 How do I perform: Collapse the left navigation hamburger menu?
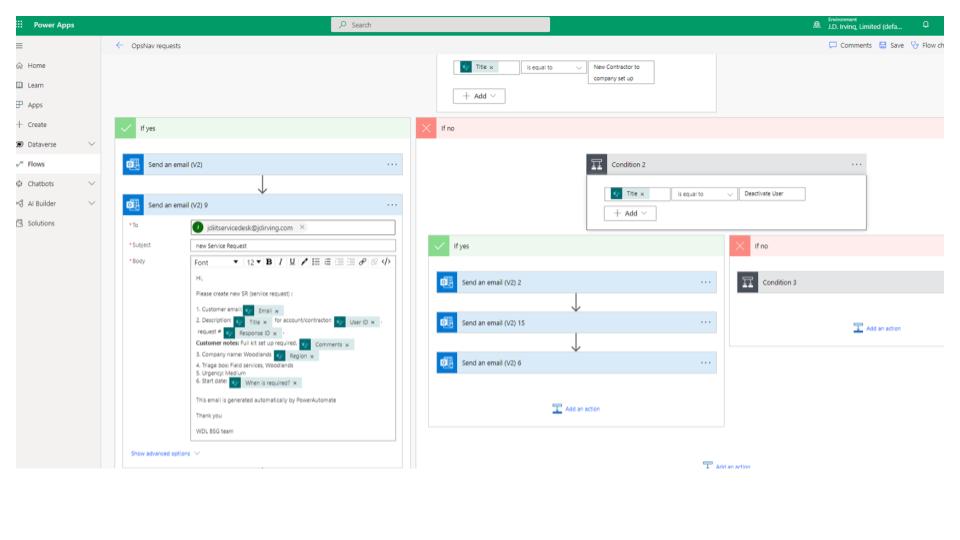point(20,45)
